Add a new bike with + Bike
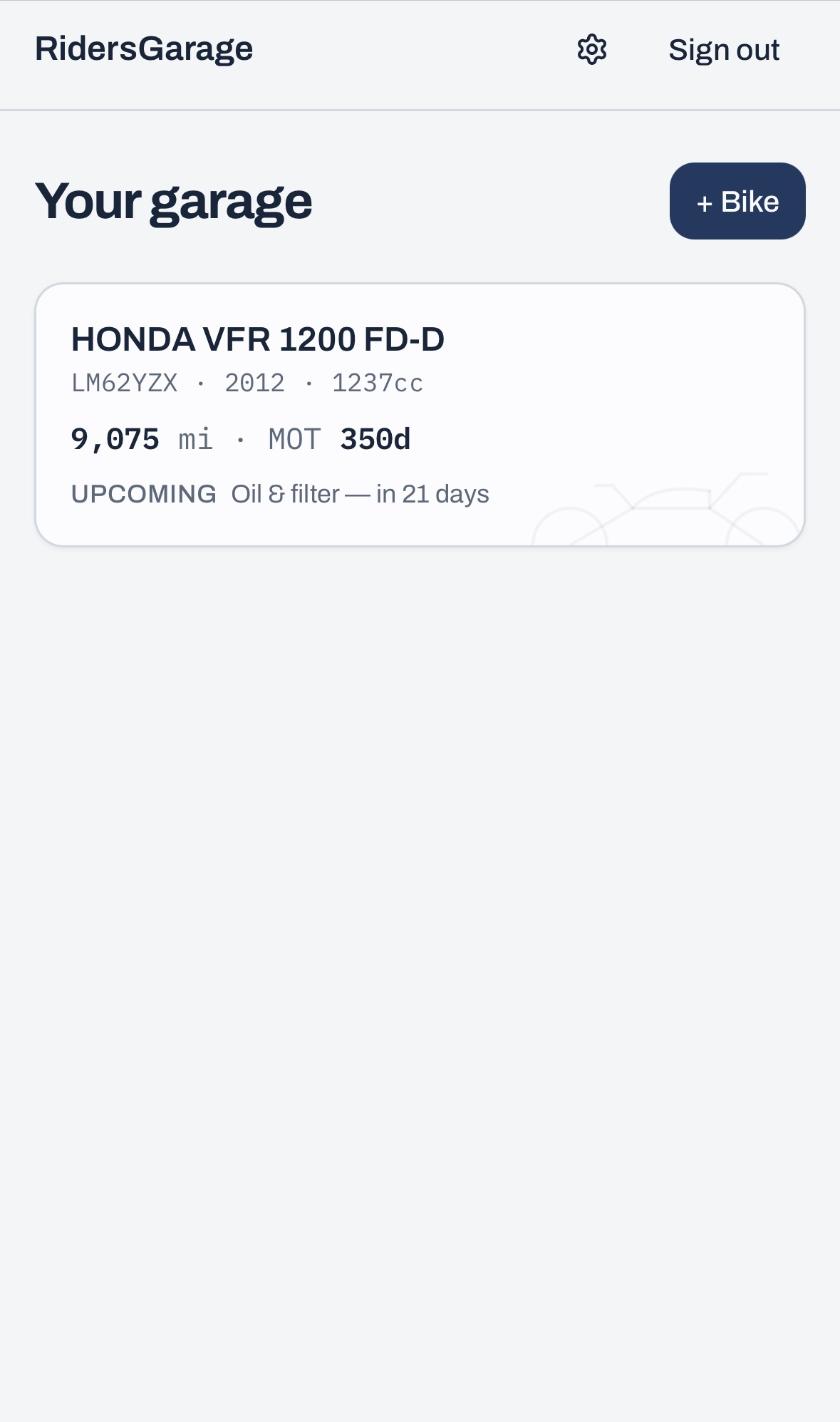Viewport: 840px width, 1422px height. (737, 201)
